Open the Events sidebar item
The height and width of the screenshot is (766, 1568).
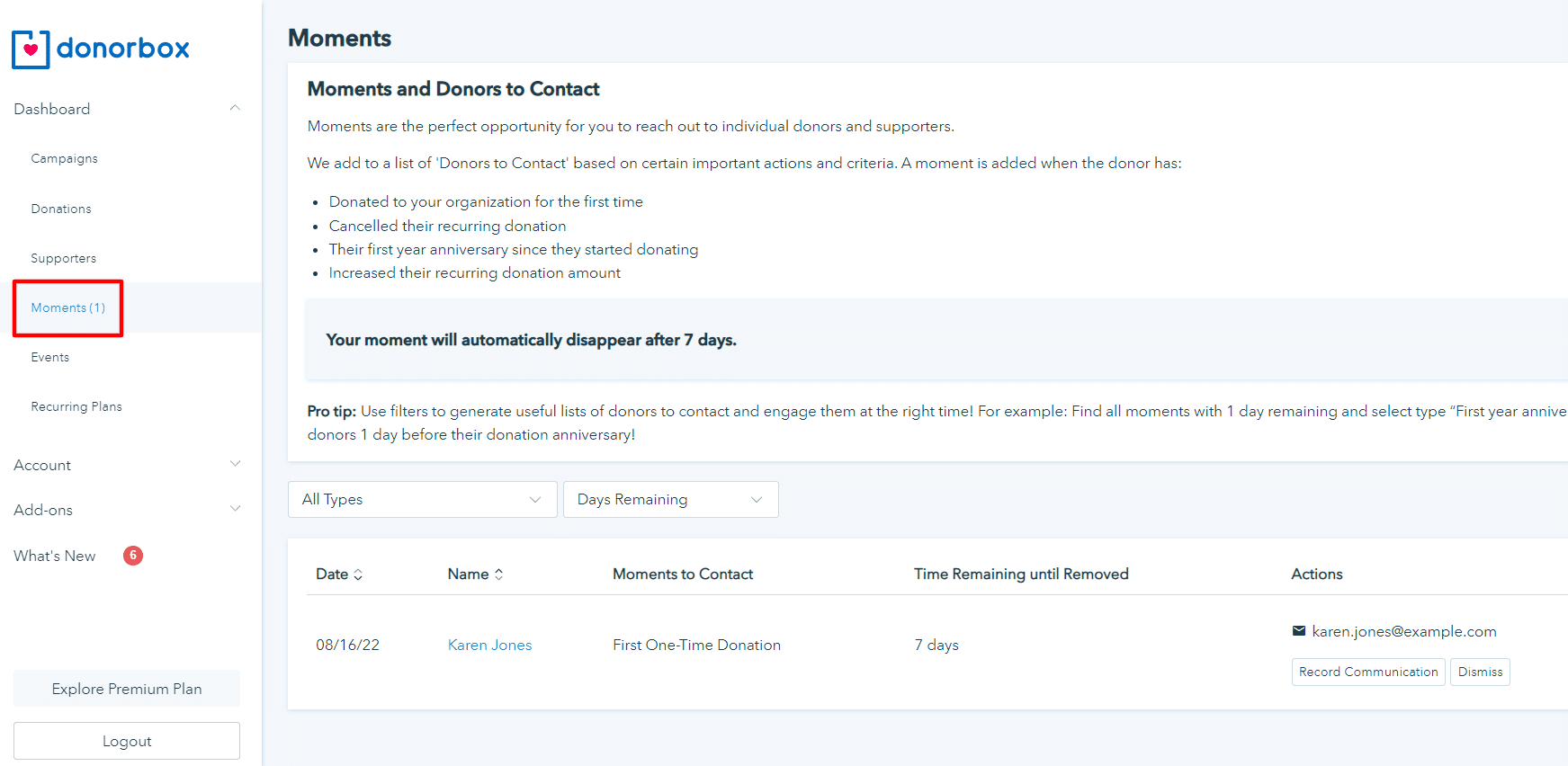(x=50, y=358)
